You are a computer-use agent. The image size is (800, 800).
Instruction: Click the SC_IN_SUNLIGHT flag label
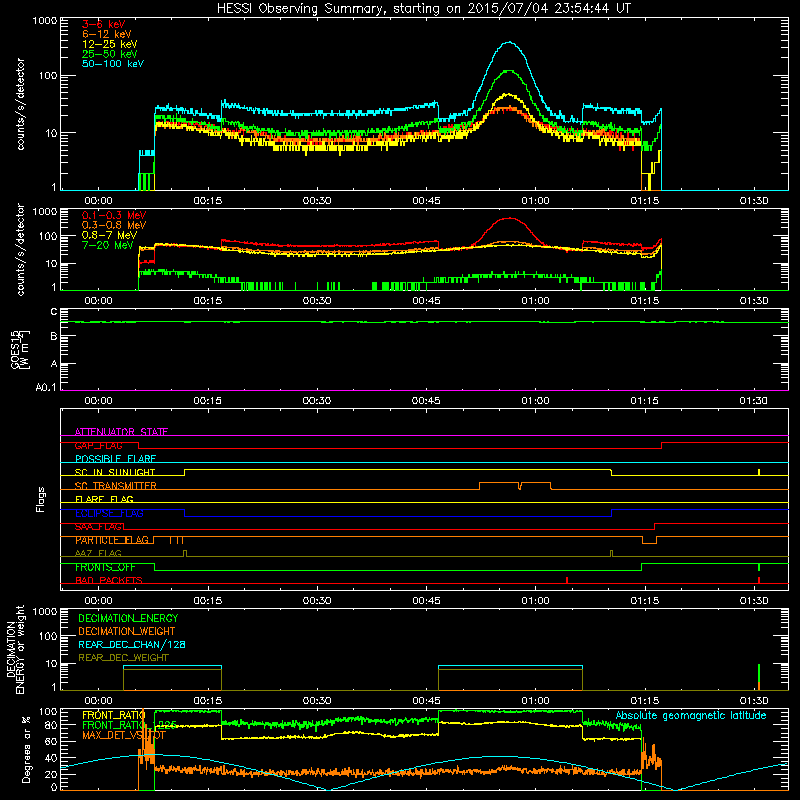tap(115, 472)
